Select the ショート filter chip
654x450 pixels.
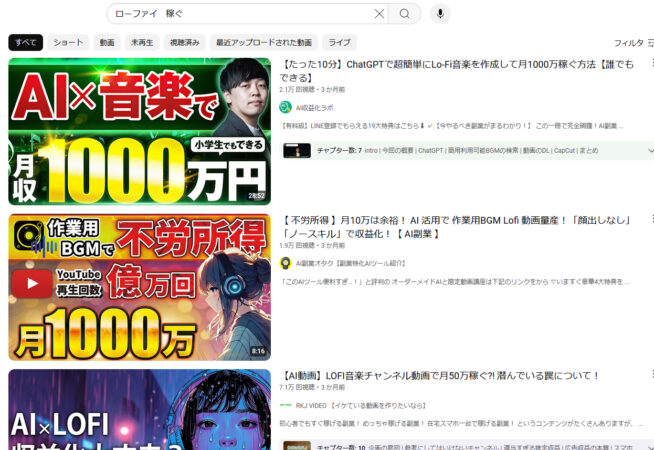click(68, 43)
